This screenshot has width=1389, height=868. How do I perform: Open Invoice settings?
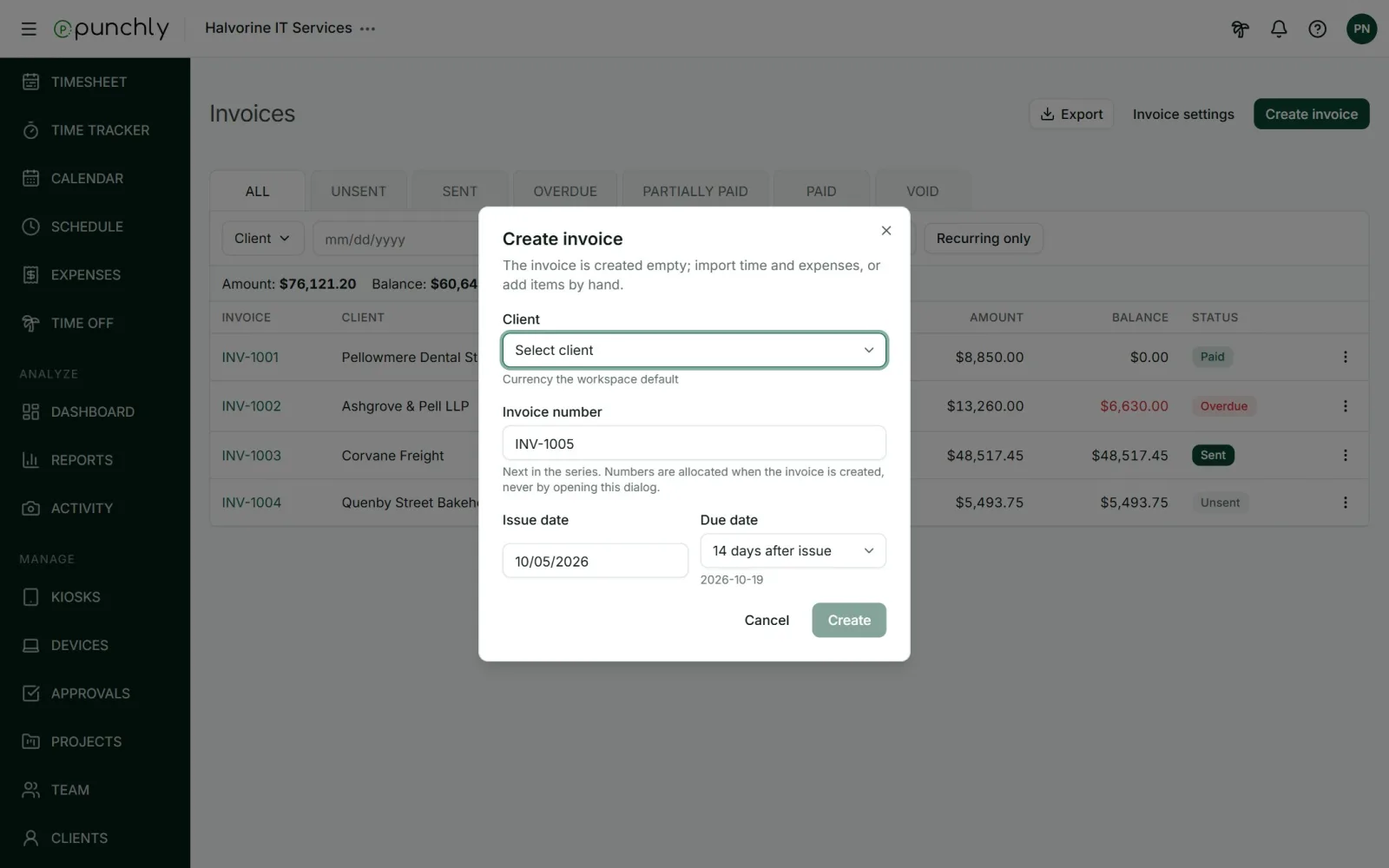point(1183,114)
